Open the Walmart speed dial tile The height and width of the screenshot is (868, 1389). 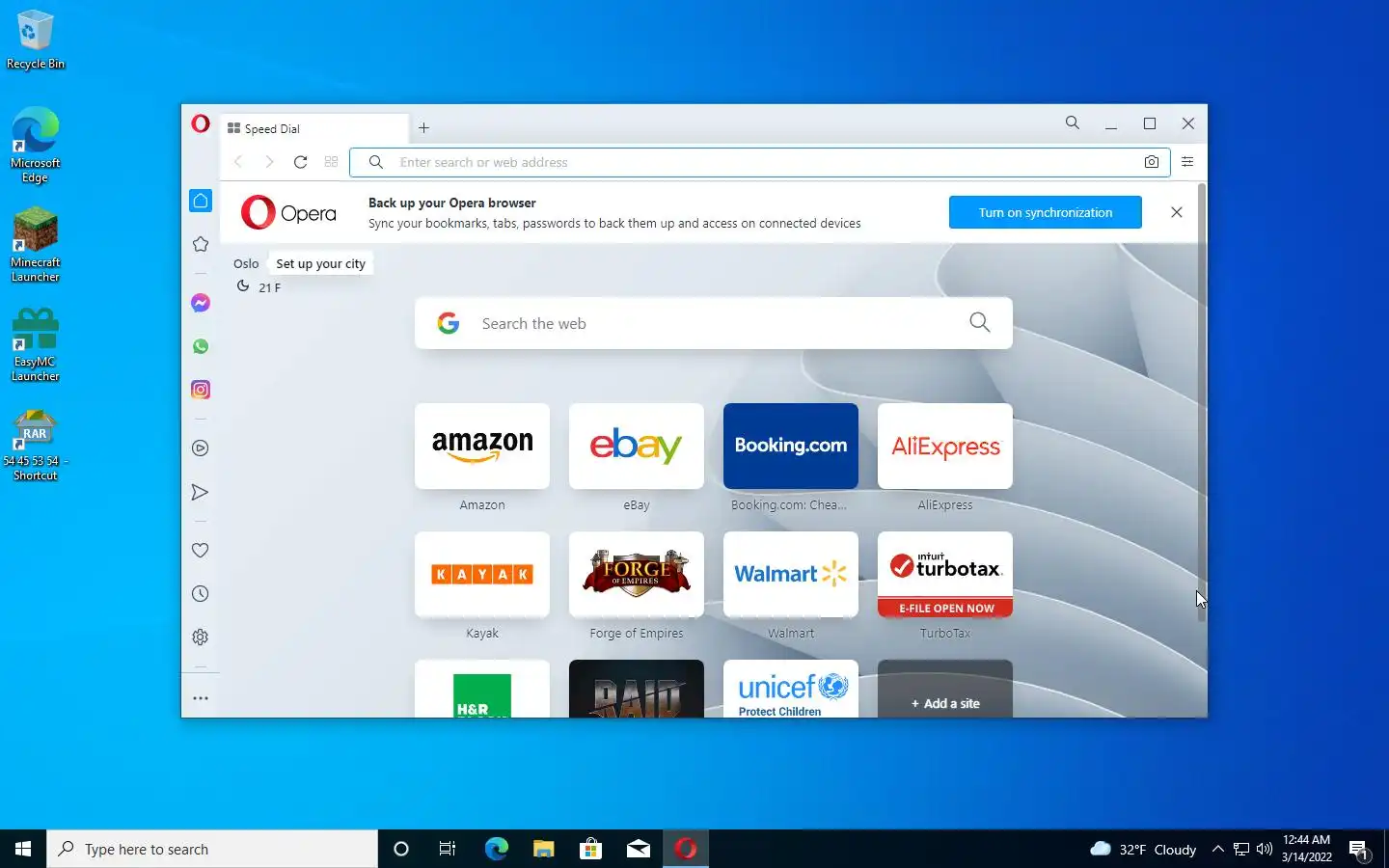point(791,574)
